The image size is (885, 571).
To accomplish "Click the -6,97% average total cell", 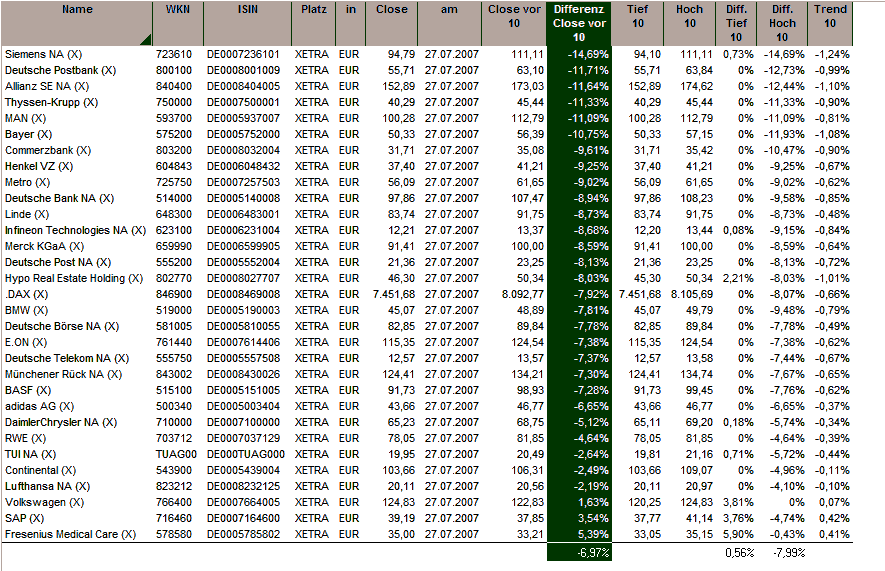I will tap(593, 553).
